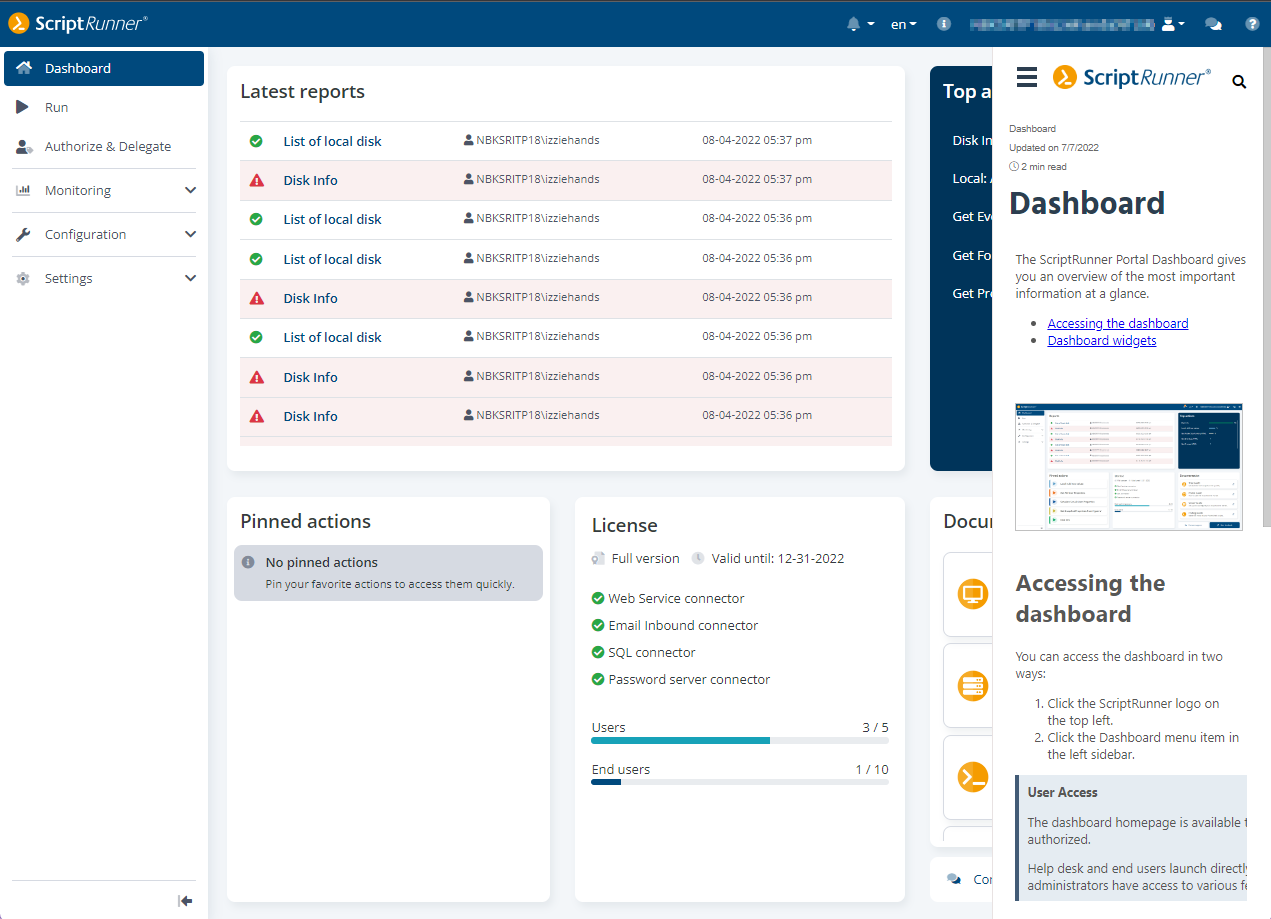Click the dashboard screenshot thumbnail in help panel
Viewport: 1271px width, 919px height.
coord(1128,466)
